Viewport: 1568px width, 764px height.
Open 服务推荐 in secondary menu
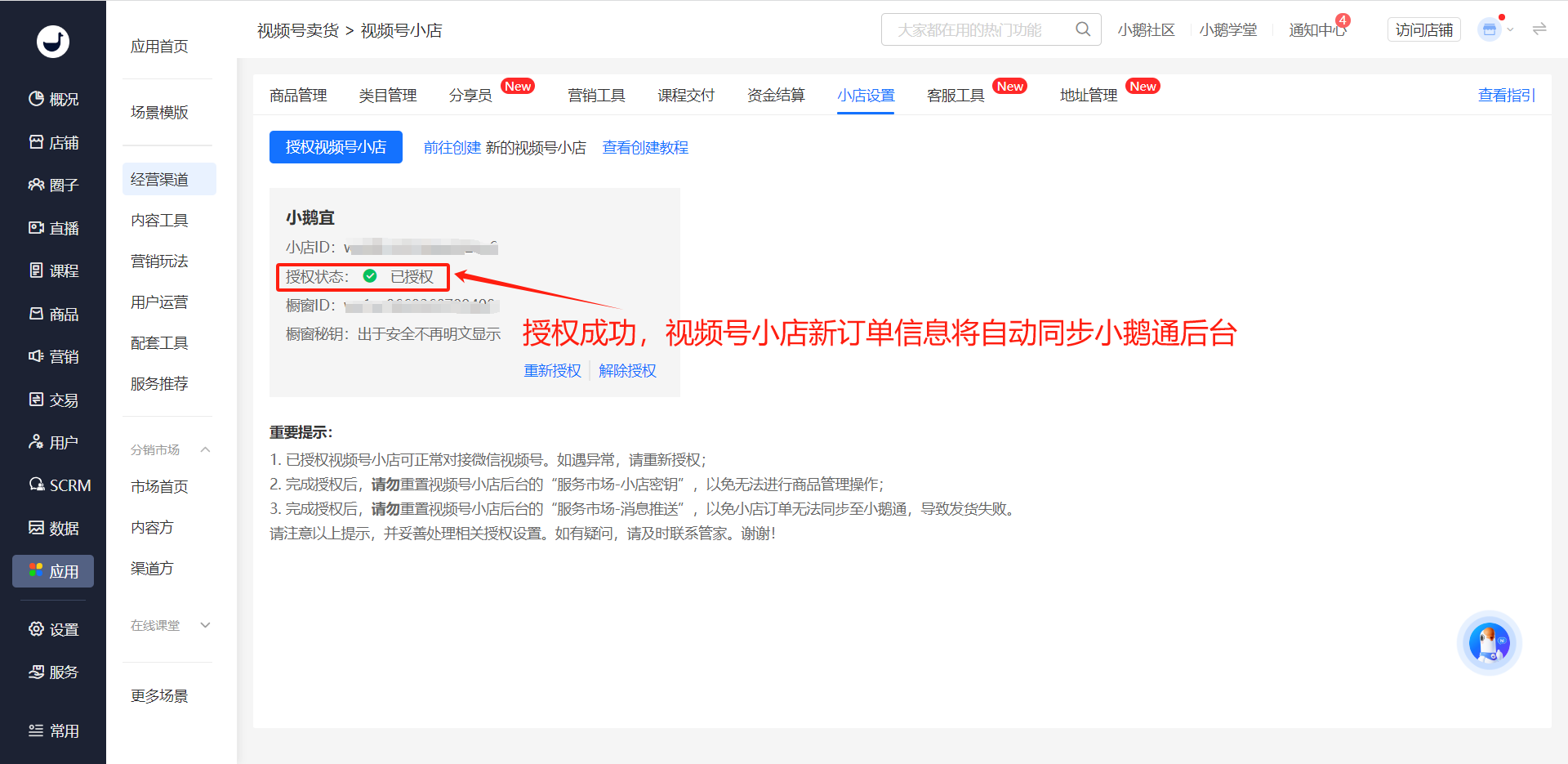pyautogui.click(x=159, y=383)
